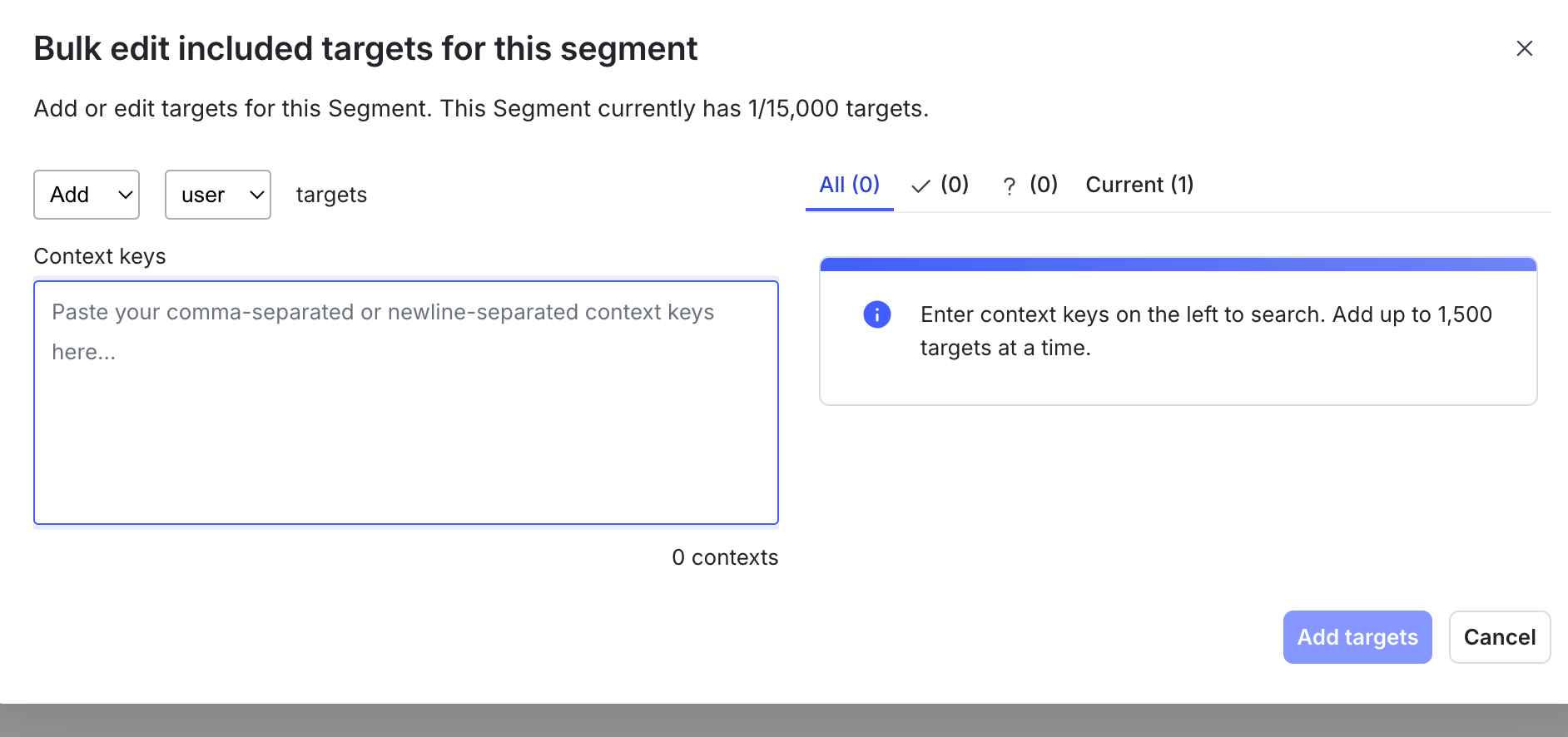The height and width of the screenshot is (737, 1568).
Task: Click the blue info circle icon
Action: [x=876, y=314]
